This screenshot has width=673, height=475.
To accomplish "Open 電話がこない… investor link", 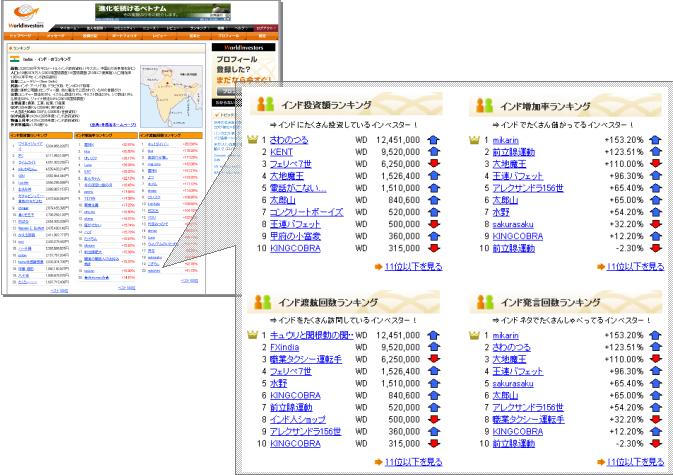I will click(298, 188).
